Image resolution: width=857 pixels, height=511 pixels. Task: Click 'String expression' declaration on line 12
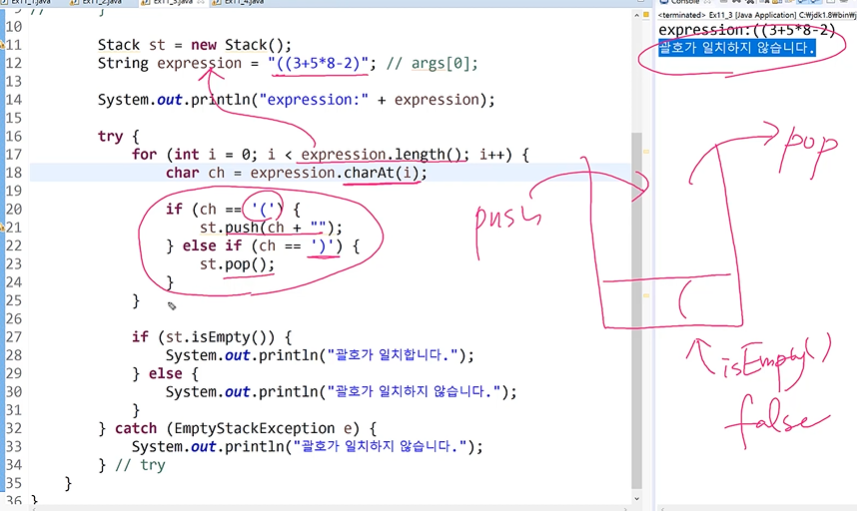coord(169,63)
